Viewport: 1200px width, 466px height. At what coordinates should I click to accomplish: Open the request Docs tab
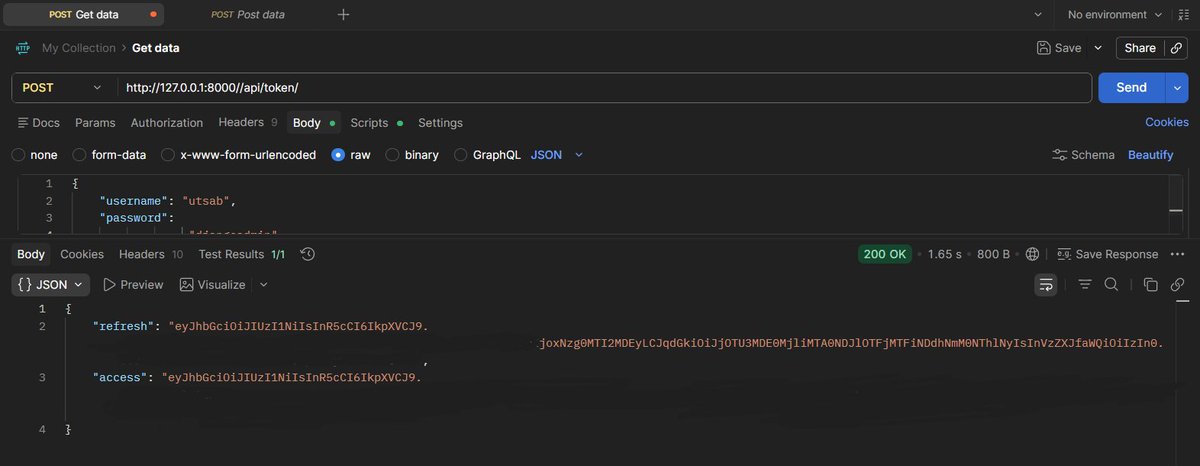[39, 123]
